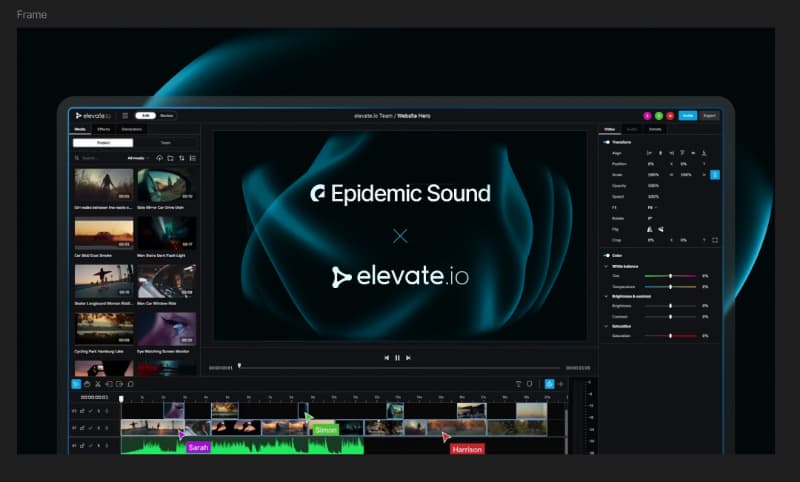The width and height of the screenshot is (800, 482).
Task: Click the comment bubble tool in timeline toolbar
Action: point(131,384)
